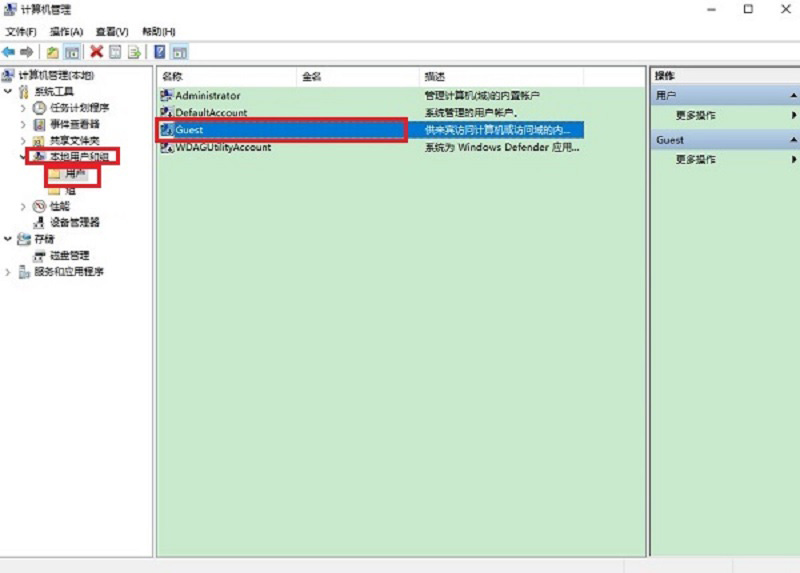Image resolution: width=800 pixels, height=573 pixels.
Task: Collapse the 用户 actions section arrow
Action: (794, 95)
